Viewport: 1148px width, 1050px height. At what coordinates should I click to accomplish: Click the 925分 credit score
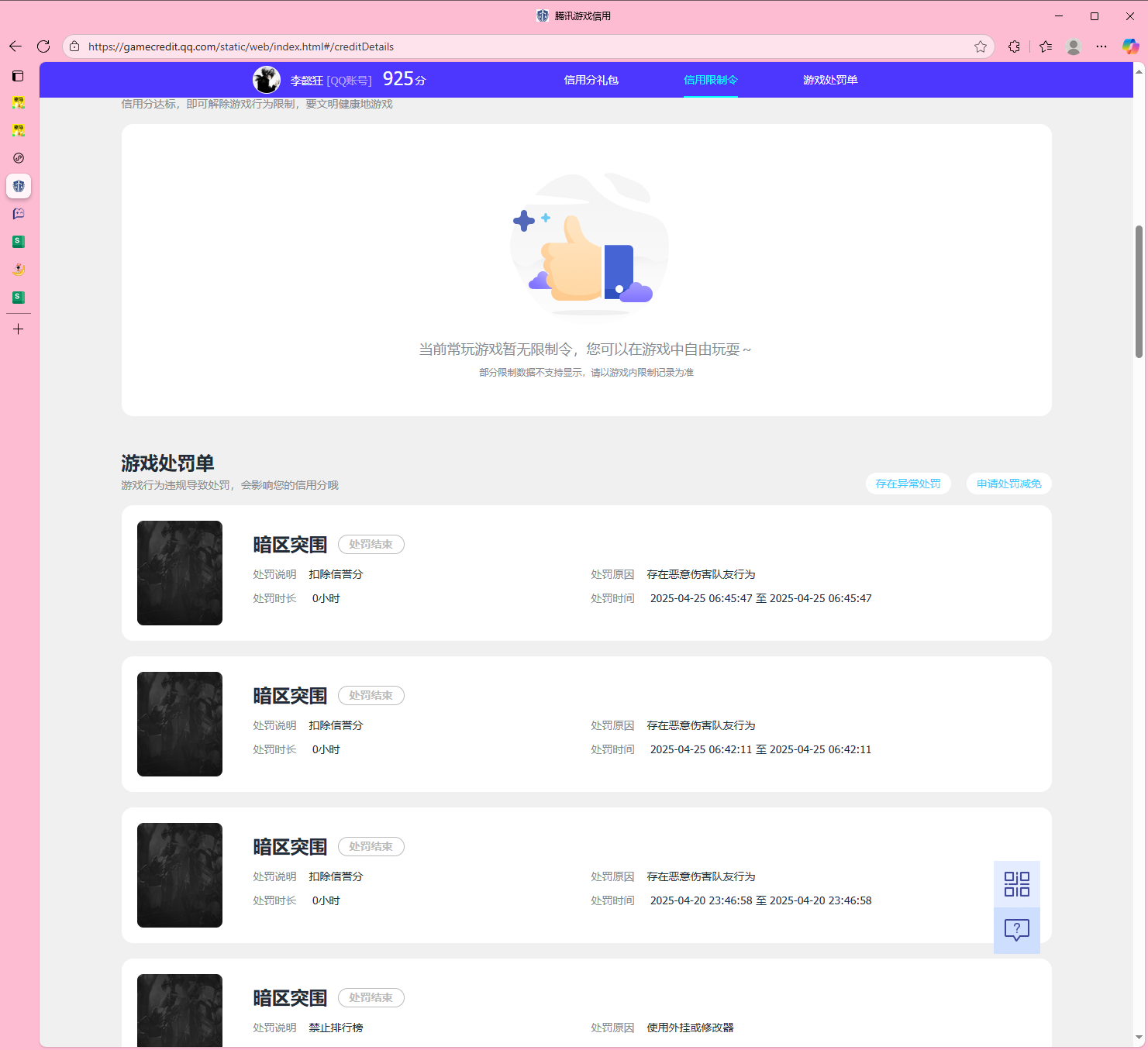[x=405, y=79]
